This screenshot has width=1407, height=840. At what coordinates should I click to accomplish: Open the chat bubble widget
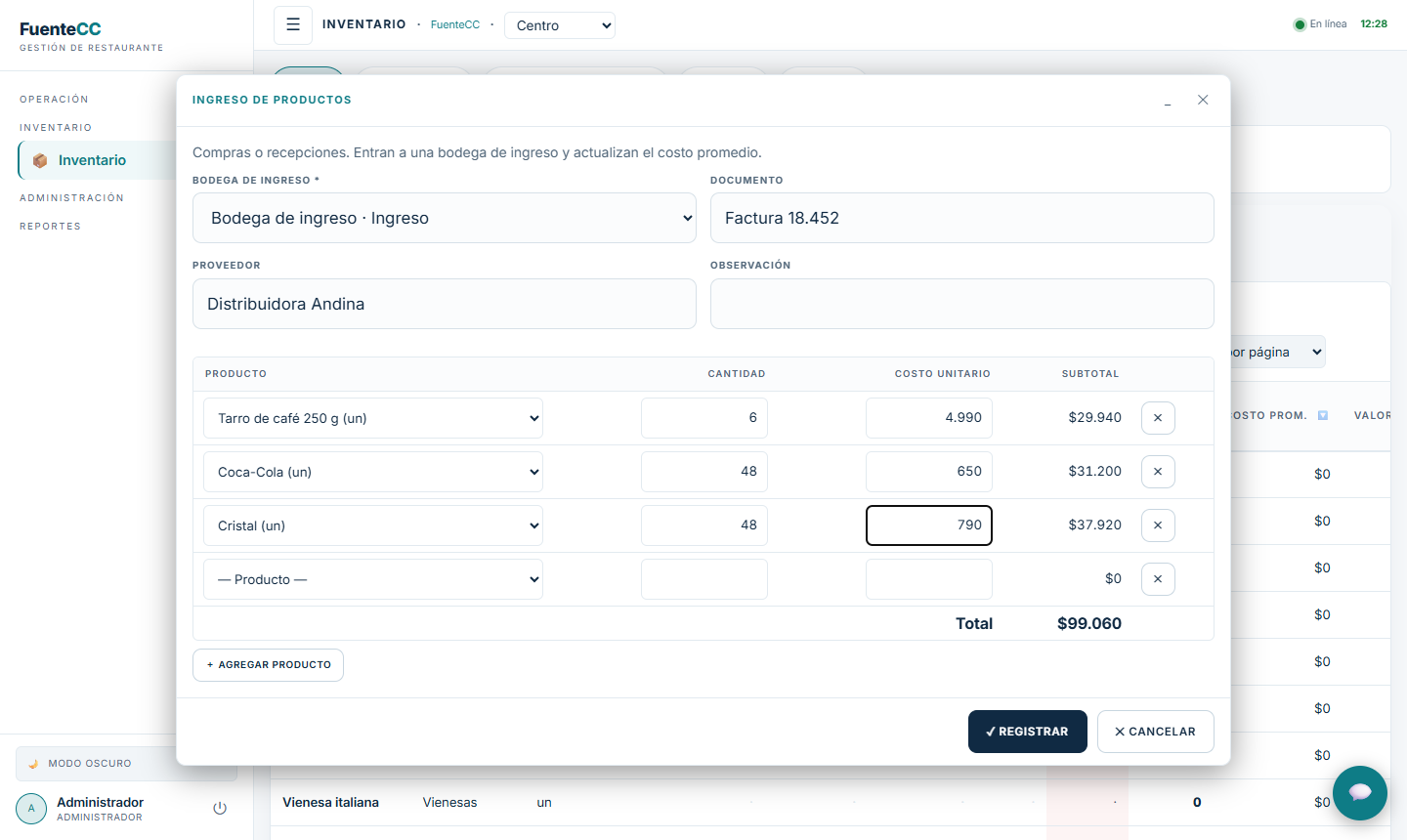tap(1360, 793)
